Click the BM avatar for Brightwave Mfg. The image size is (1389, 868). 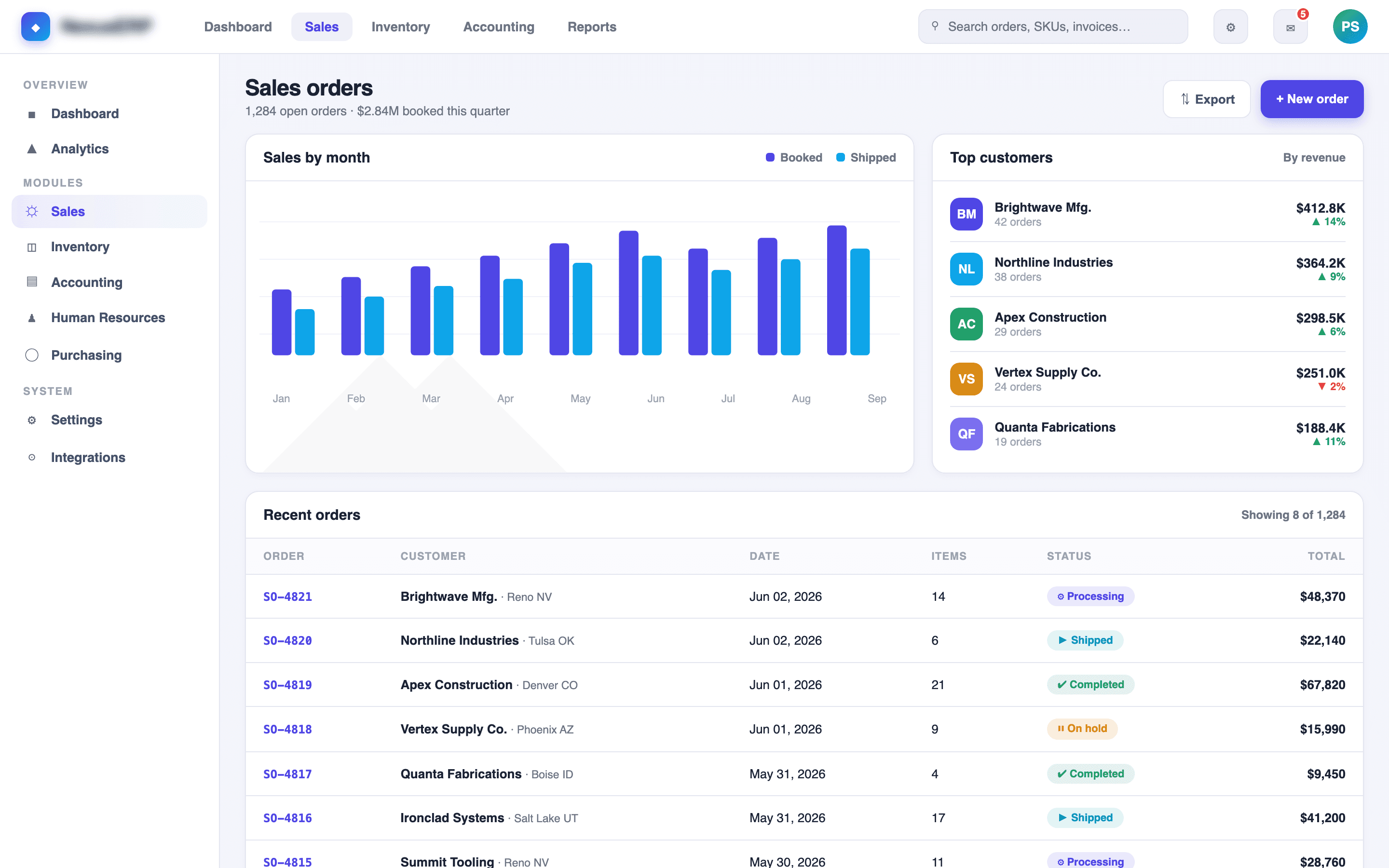966,214
